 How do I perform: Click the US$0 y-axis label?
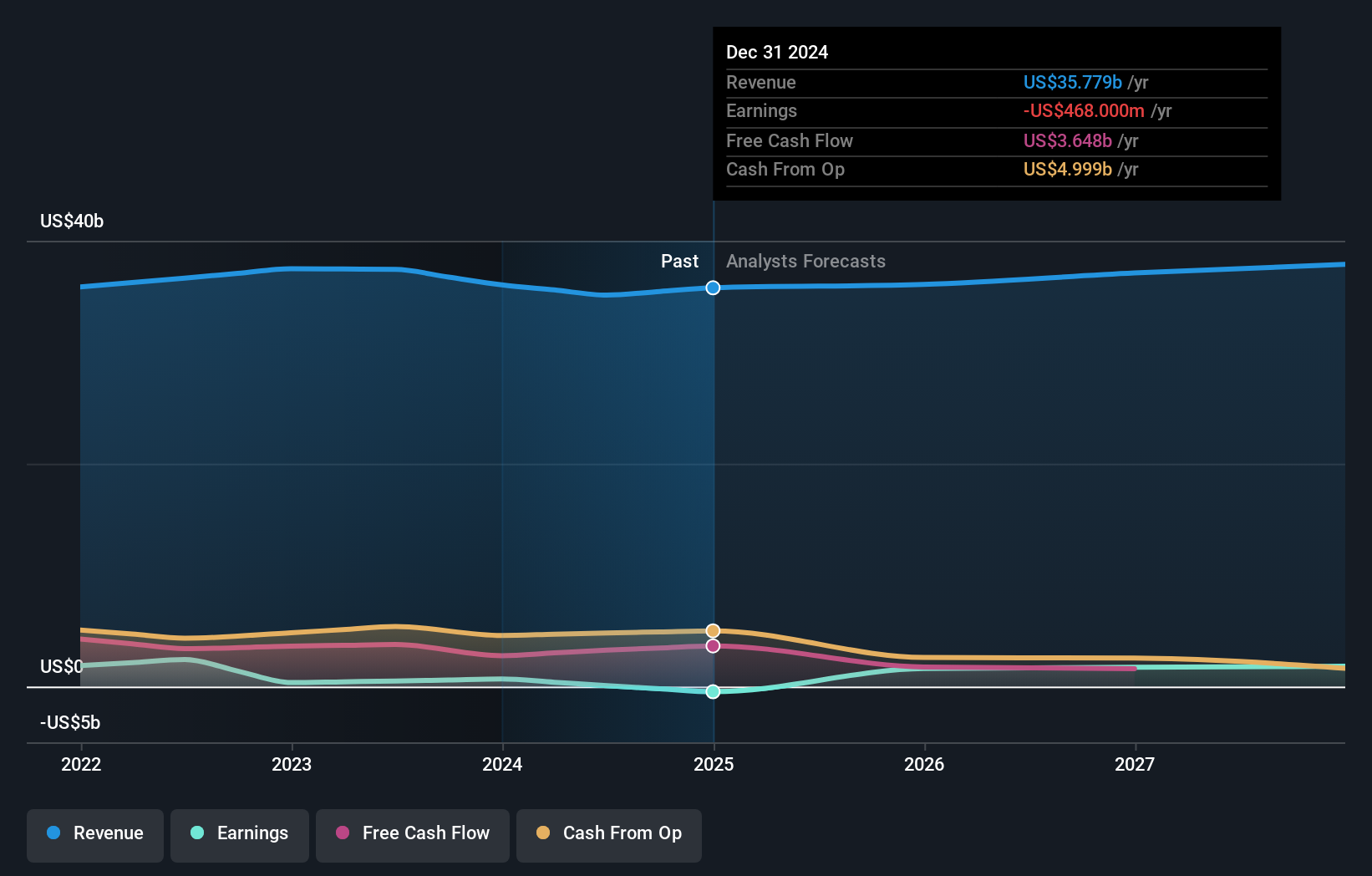click(62, 666)
